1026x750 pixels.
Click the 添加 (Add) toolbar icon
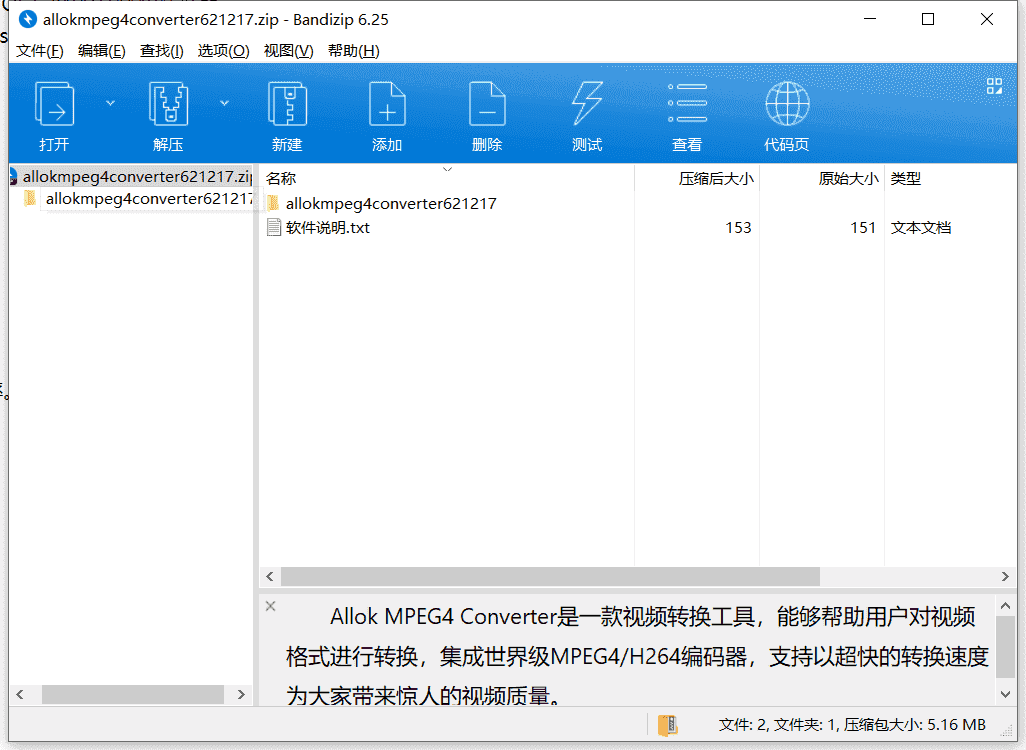387,104
